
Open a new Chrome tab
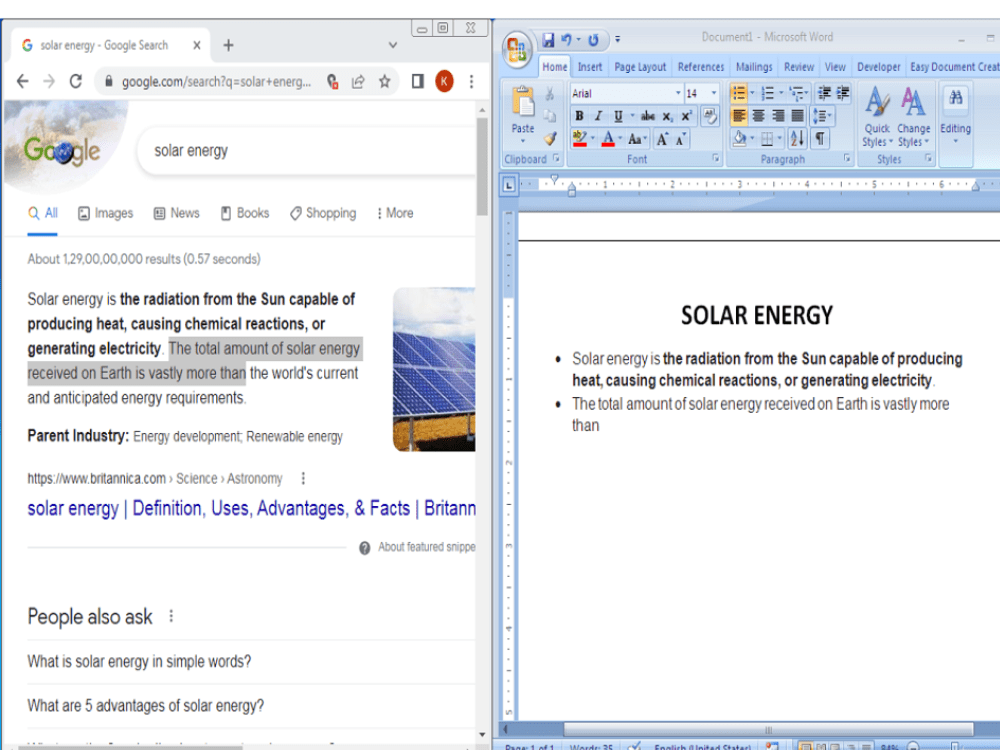[228, 45]
